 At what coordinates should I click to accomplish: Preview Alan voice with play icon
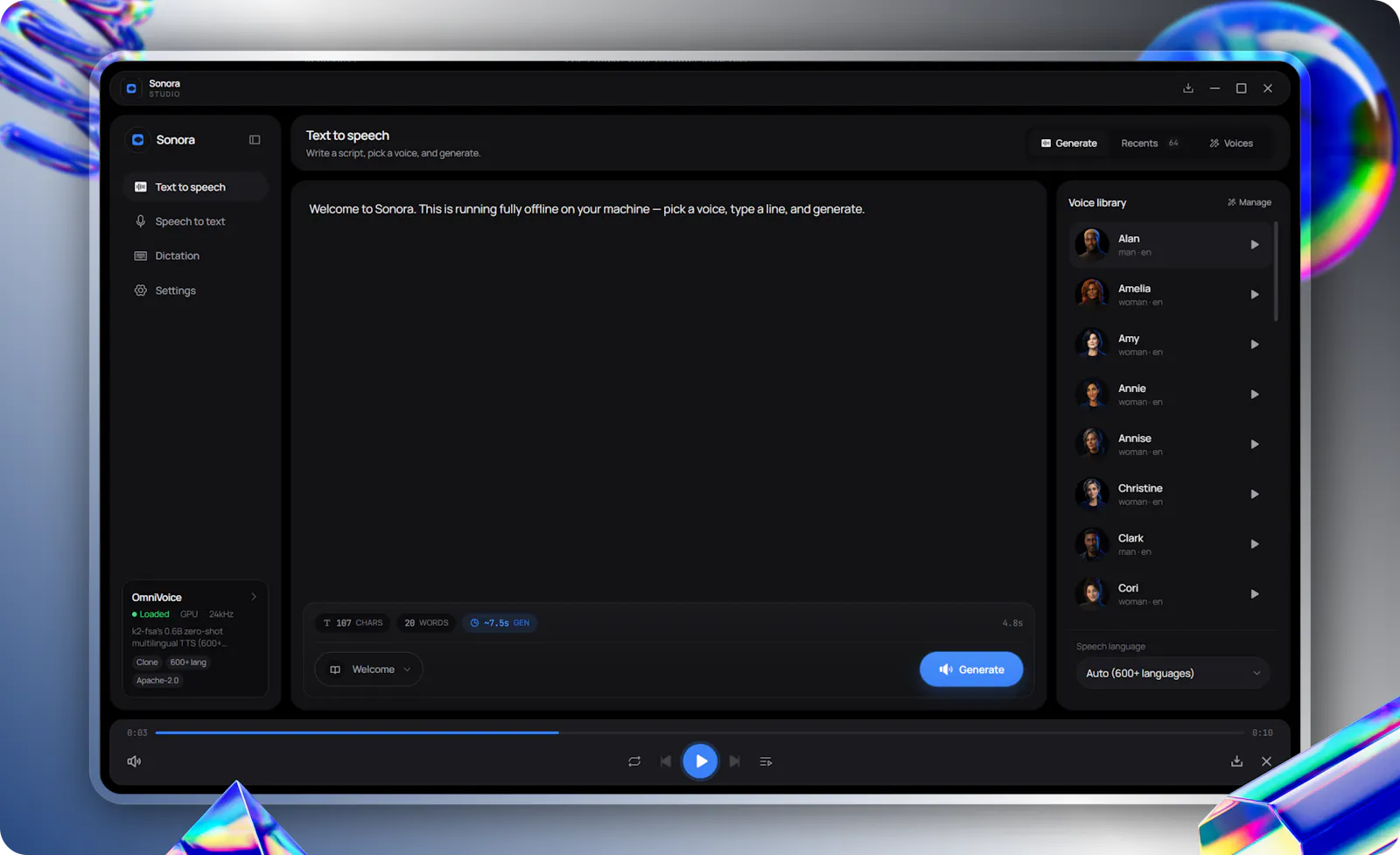pos(1255,245)
